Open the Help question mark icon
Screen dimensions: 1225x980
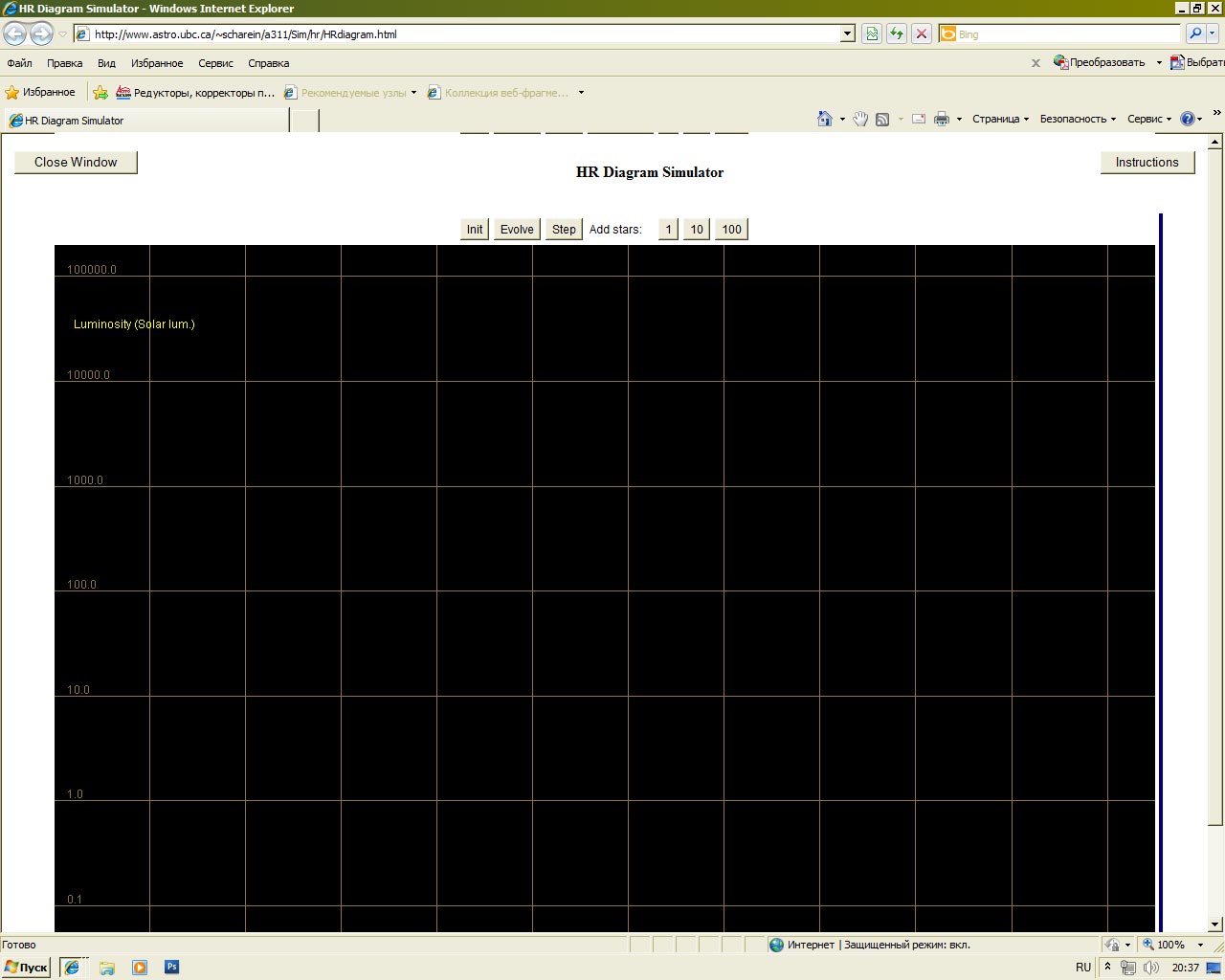[x=1188, y=119]
